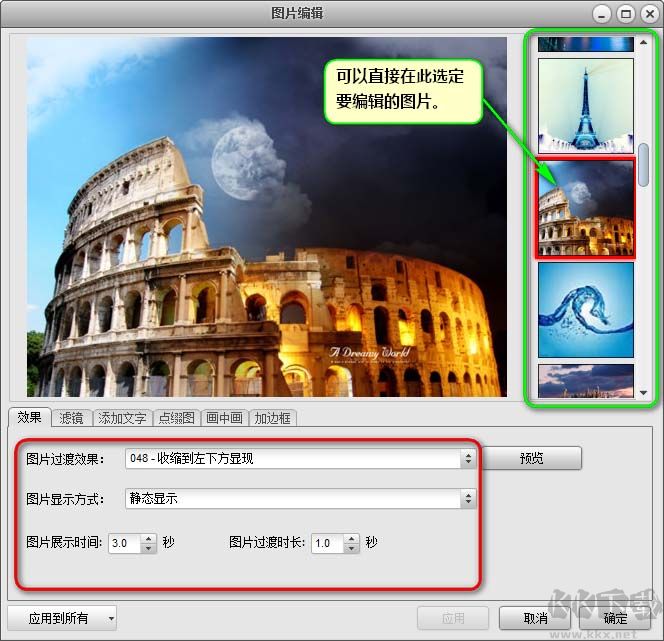
Task: Open the 图片显示方式 dropdown
Action: tap(468, 499)
